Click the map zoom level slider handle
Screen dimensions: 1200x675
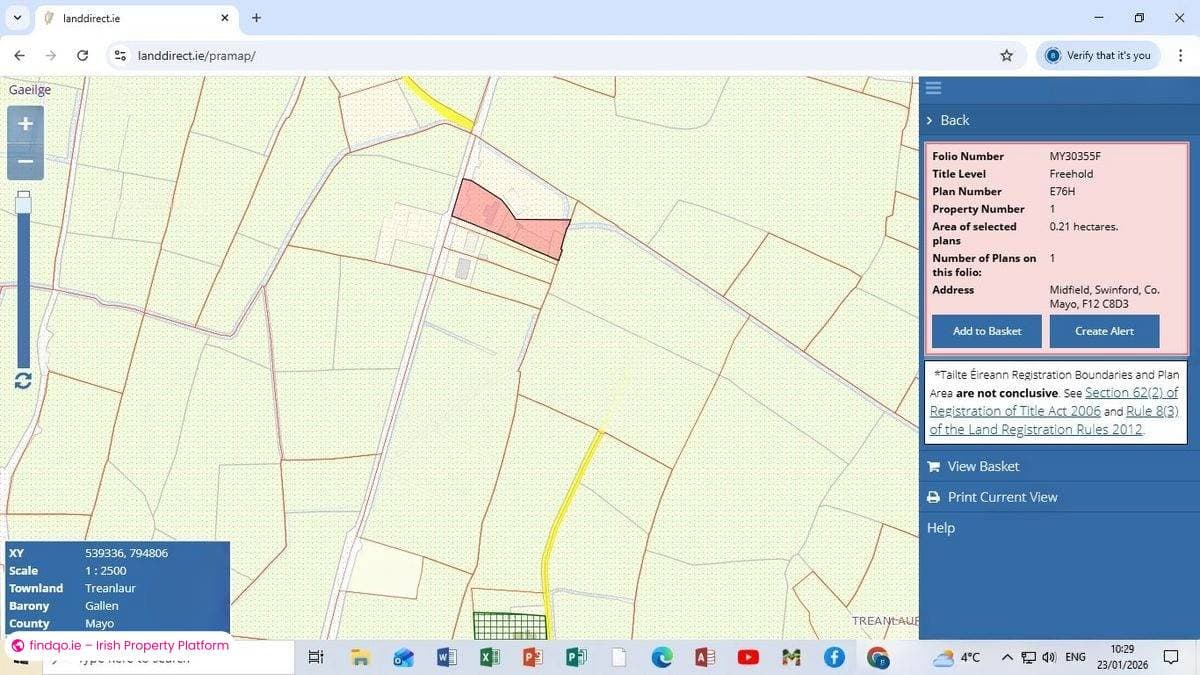[x=23, y=203]
